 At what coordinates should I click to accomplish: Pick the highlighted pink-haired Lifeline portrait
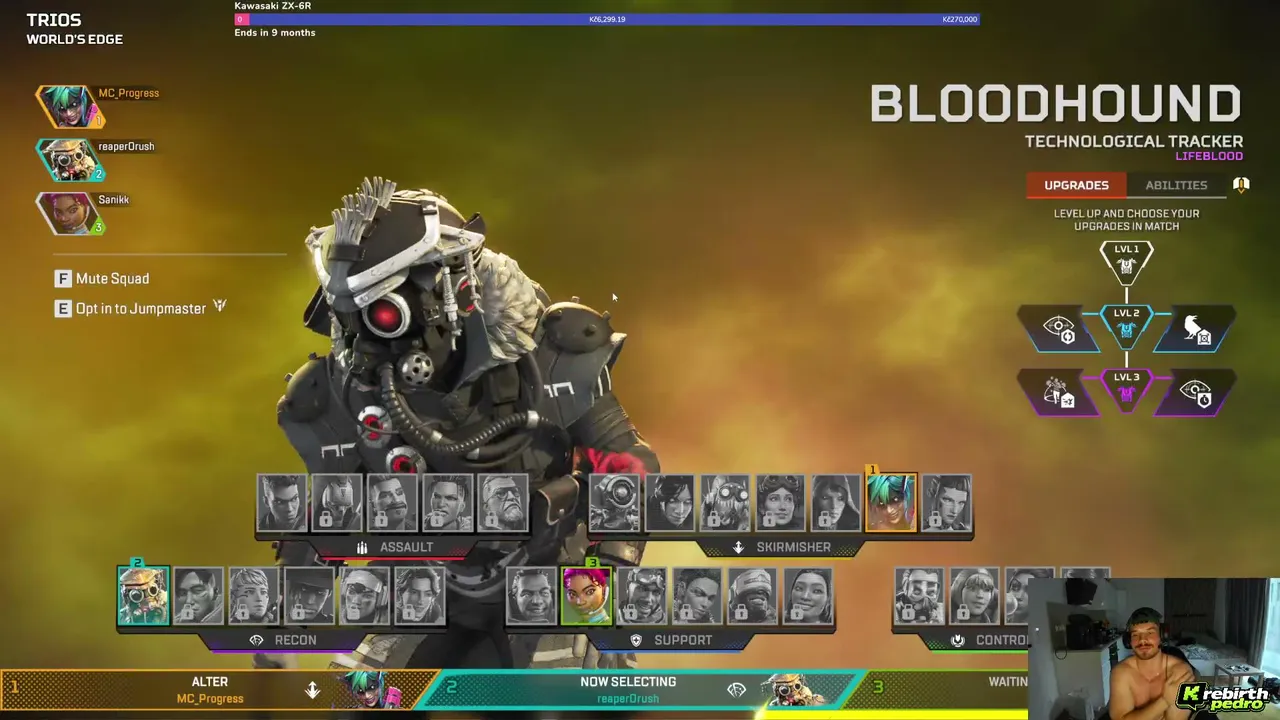point(586,596)
